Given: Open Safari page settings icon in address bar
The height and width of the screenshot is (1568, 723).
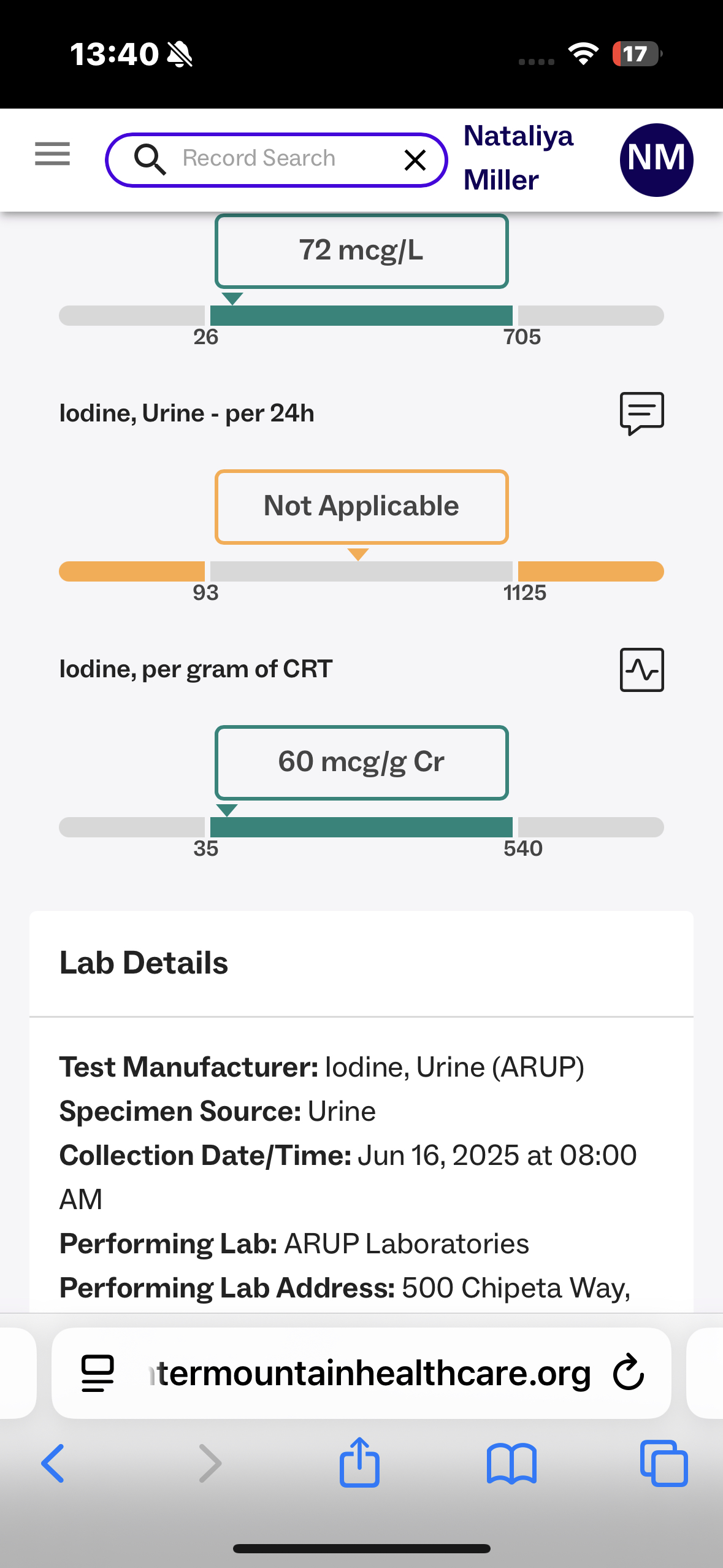Looking at the screenshot, I should (x=98, y=1373).
